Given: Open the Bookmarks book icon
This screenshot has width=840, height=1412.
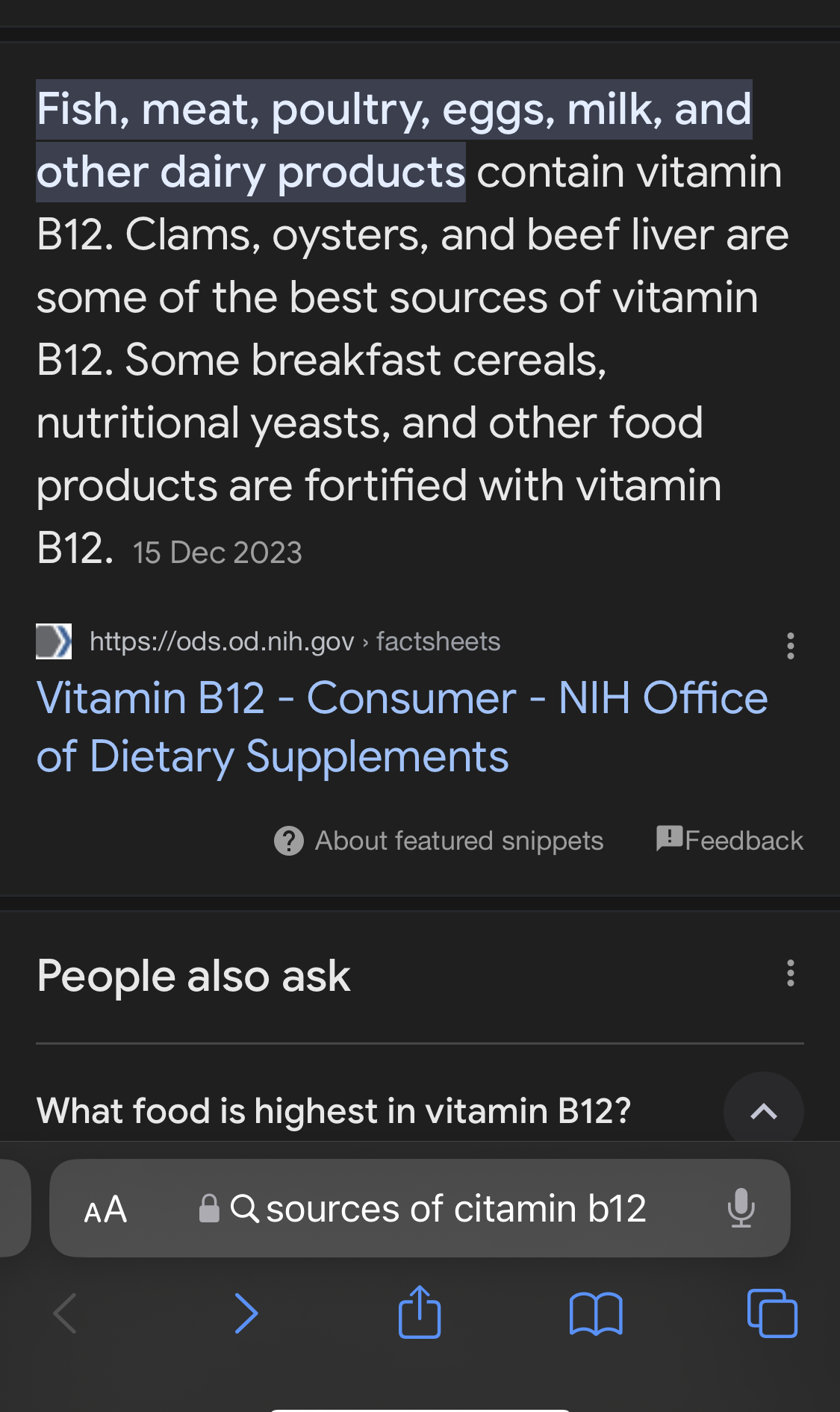Looking at the screenshot, I should coord(596,1313).
